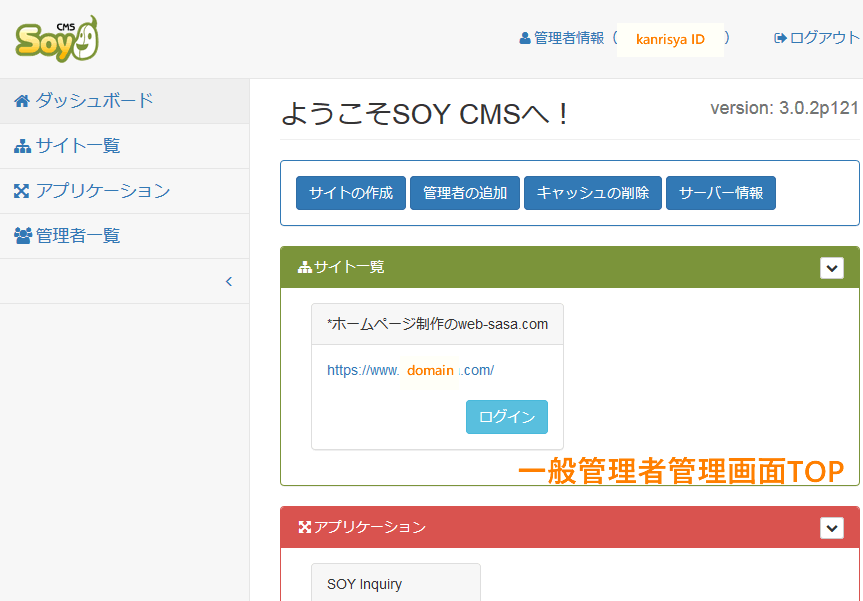Click the 管理者の追加 button

click(465, 193)
